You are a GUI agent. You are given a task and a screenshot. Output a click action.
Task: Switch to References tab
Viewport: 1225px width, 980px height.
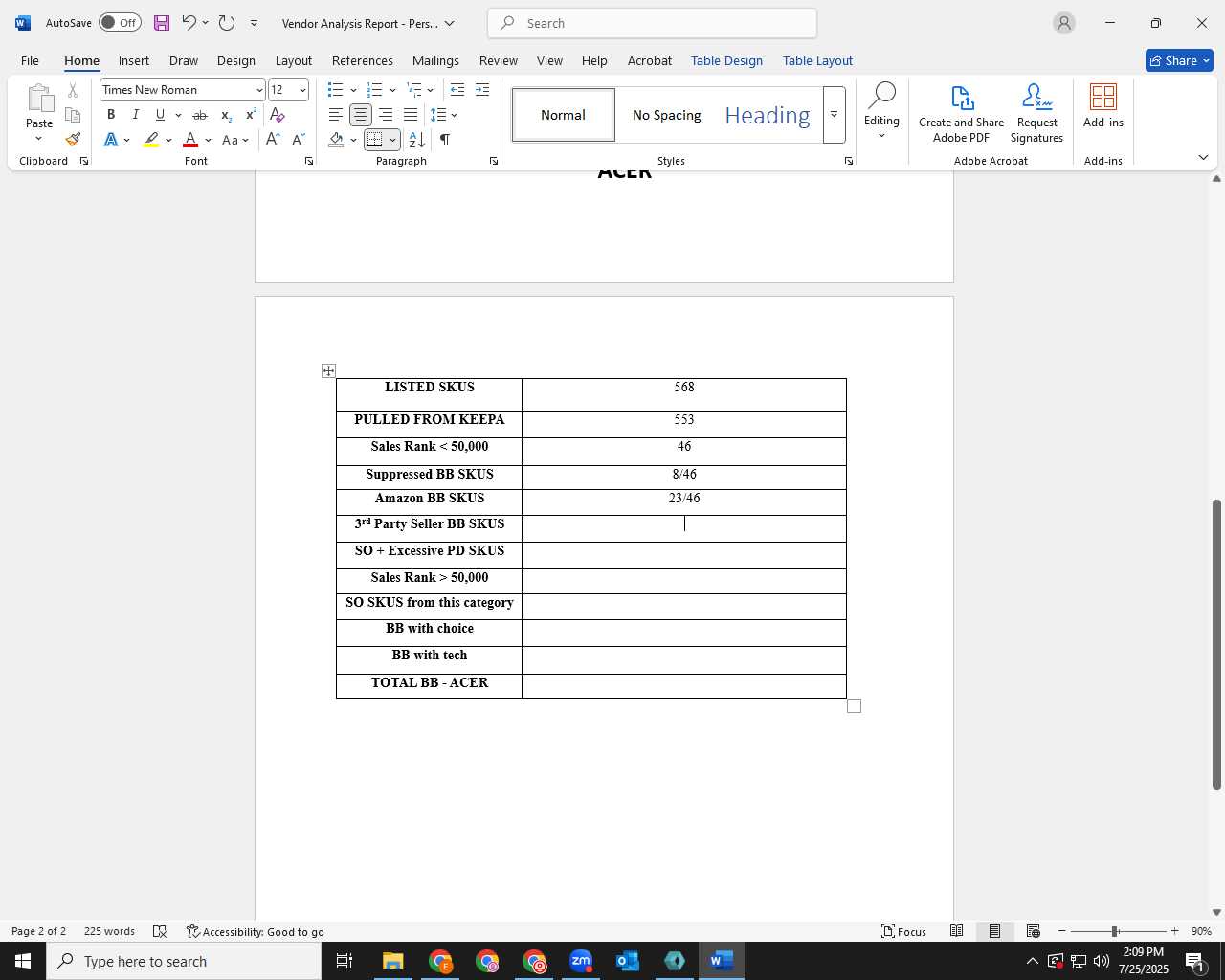point(362,60)
